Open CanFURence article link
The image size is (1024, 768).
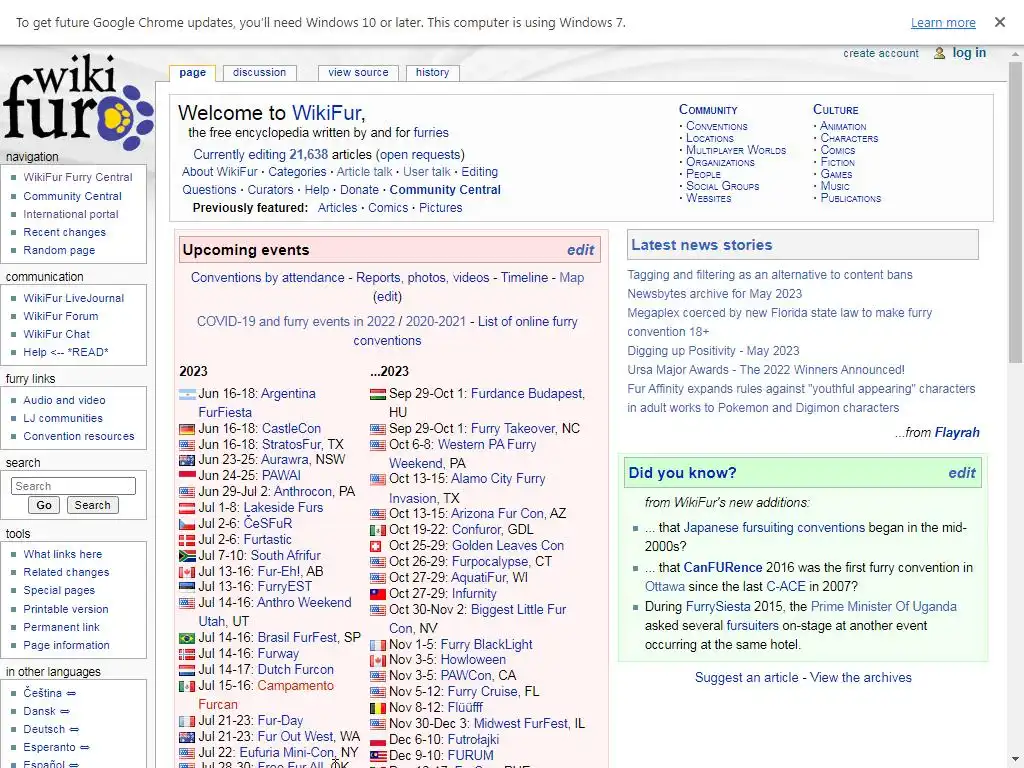tap(722, 568)
